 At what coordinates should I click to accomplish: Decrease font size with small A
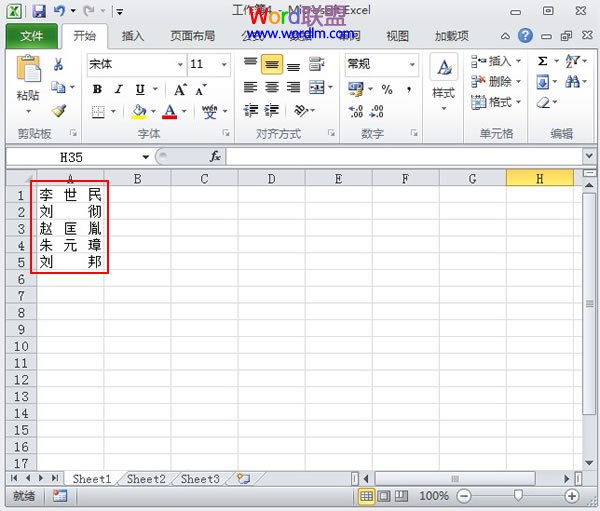201,90
